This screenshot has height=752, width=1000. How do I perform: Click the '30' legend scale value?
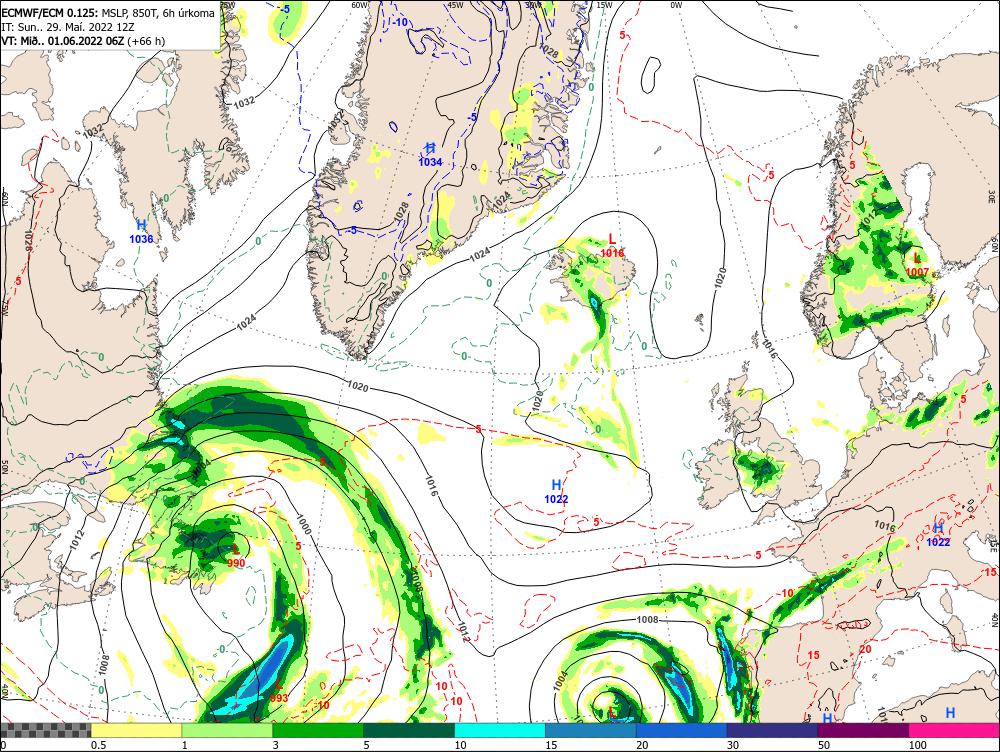click(x=733, y=745)
